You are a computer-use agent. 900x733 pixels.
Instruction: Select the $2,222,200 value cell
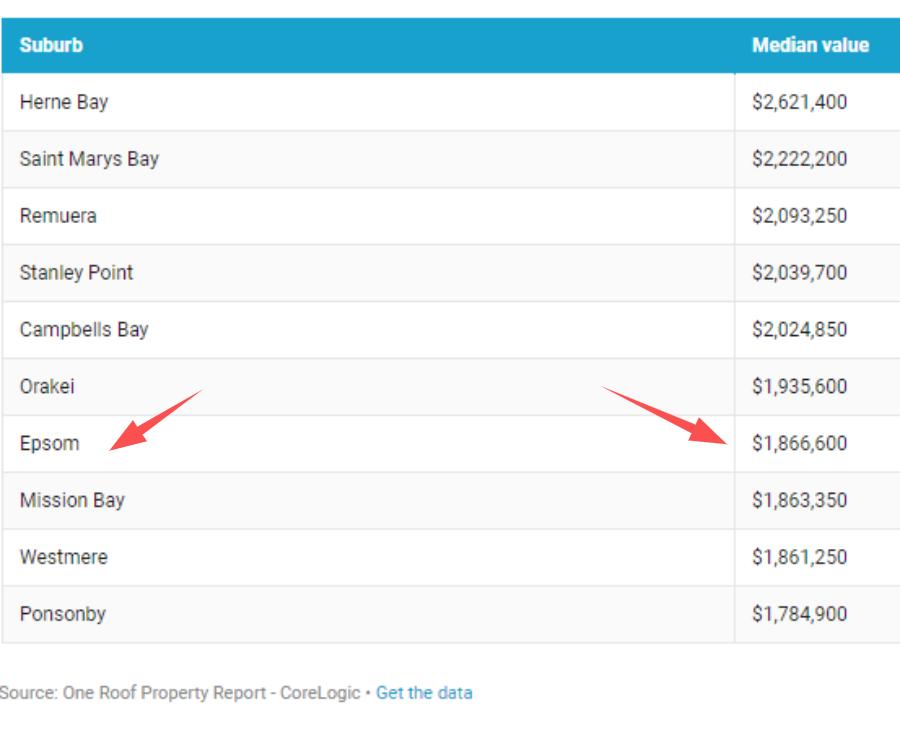click(799, 159)
